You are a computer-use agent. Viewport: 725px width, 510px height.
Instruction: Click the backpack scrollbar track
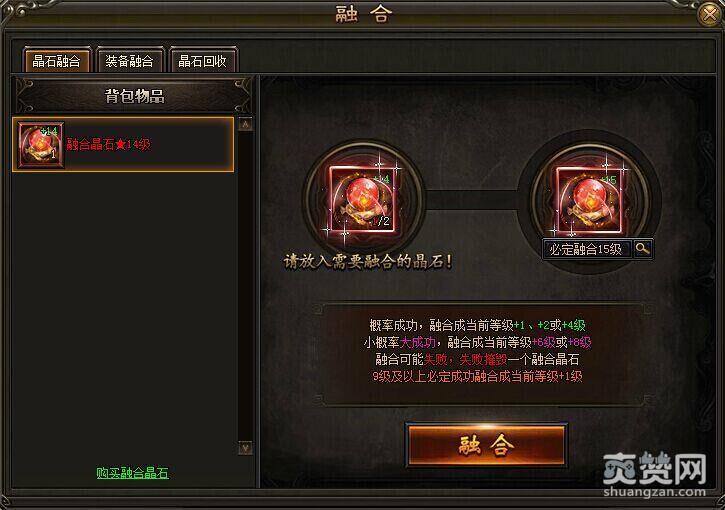coord(245,286)
